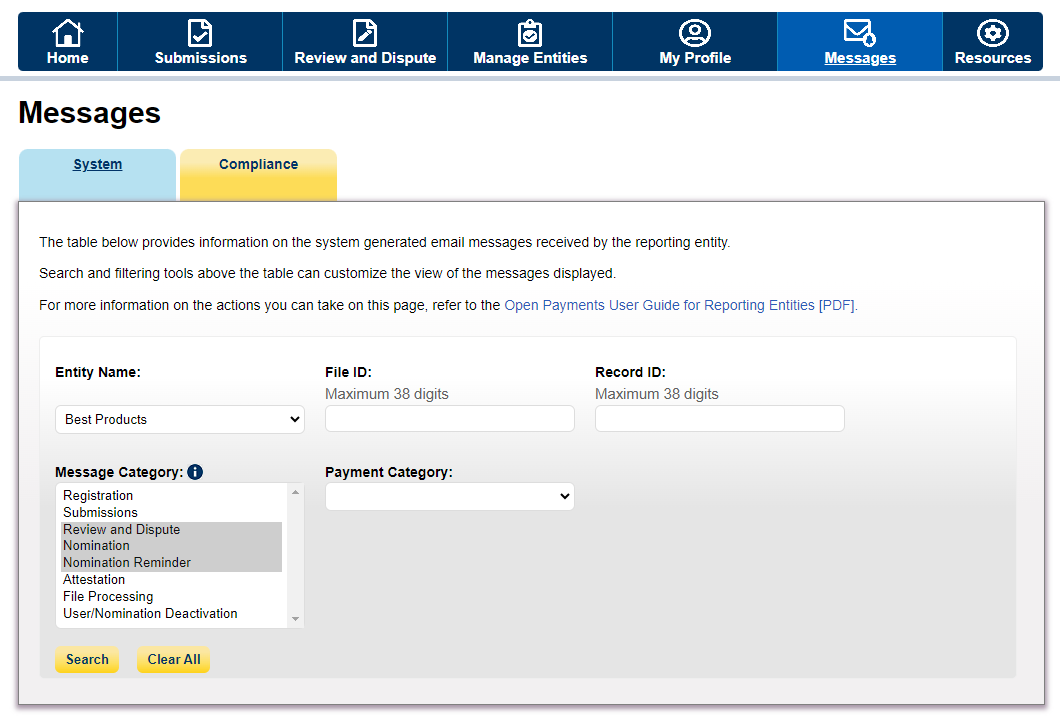1060x725 pixels.
Task: Select File Processing list option
Action: [171, 597]
